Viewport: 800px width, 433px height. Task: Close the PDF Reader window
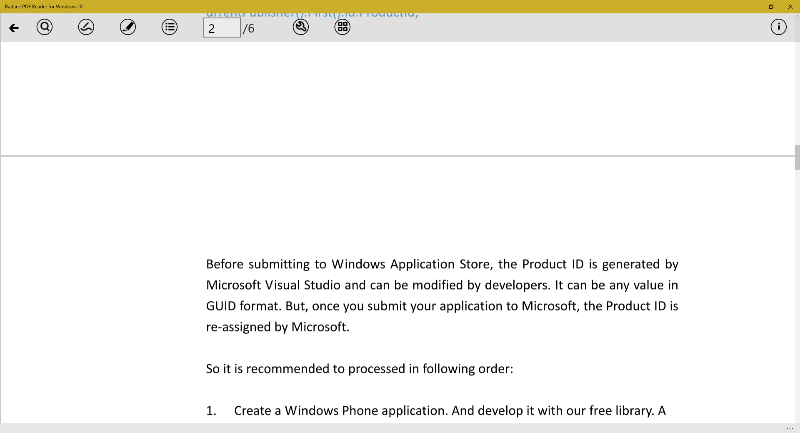coord(790,6)
